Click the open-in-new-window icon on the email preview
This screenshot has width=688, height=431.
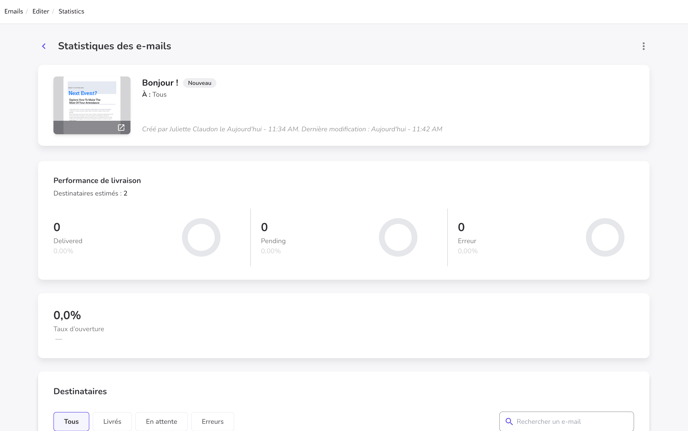coord(121,127)
